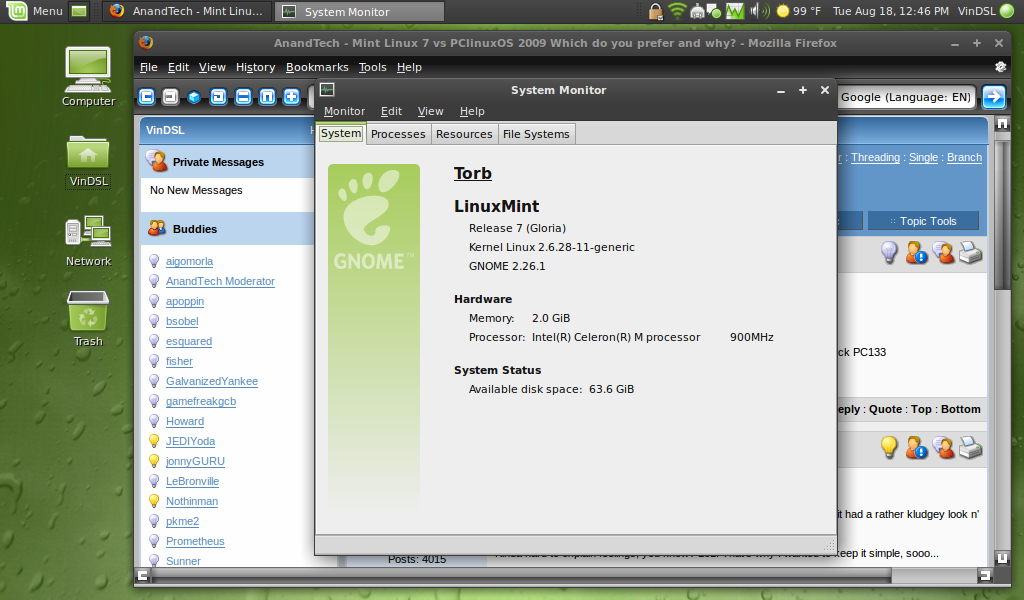This screenshot has height=600, width=1024.
Task: Open the Help menu in System Monitor
Action: pos(472,111)
